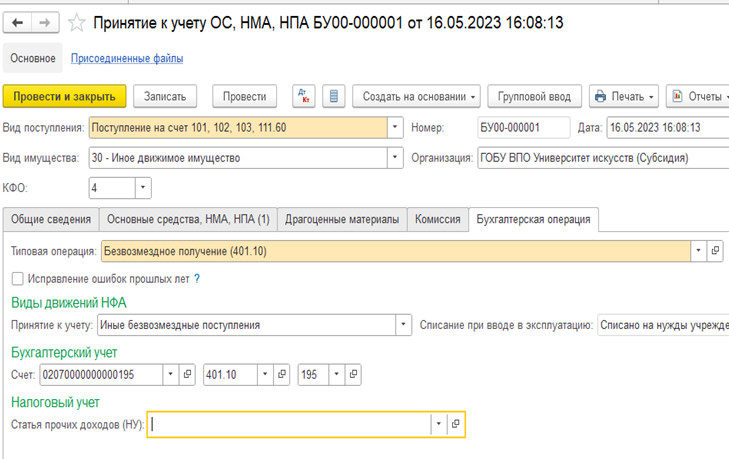This screenshot has width=729, height=459.
Task: Click Групповой ввод button
Action: coord(534,96)
